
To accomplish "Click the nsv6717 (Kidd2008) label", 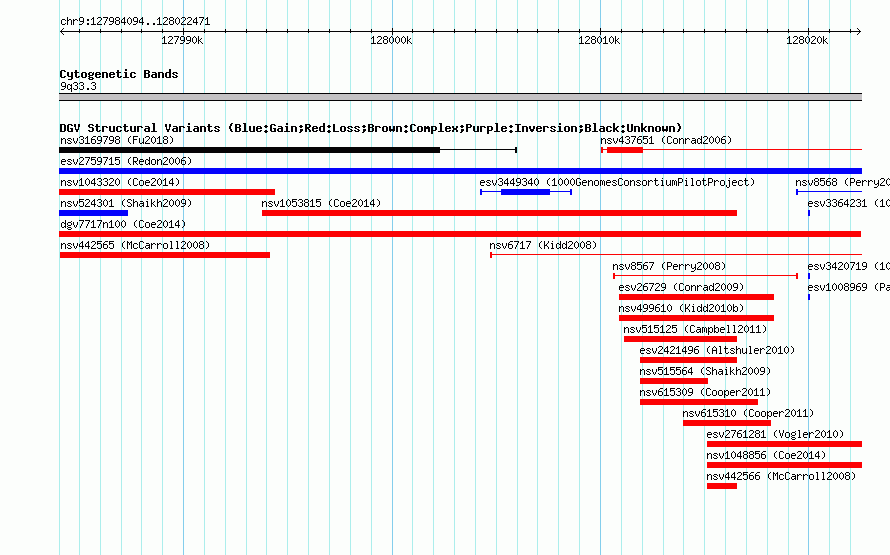I will tap(543, 245).
